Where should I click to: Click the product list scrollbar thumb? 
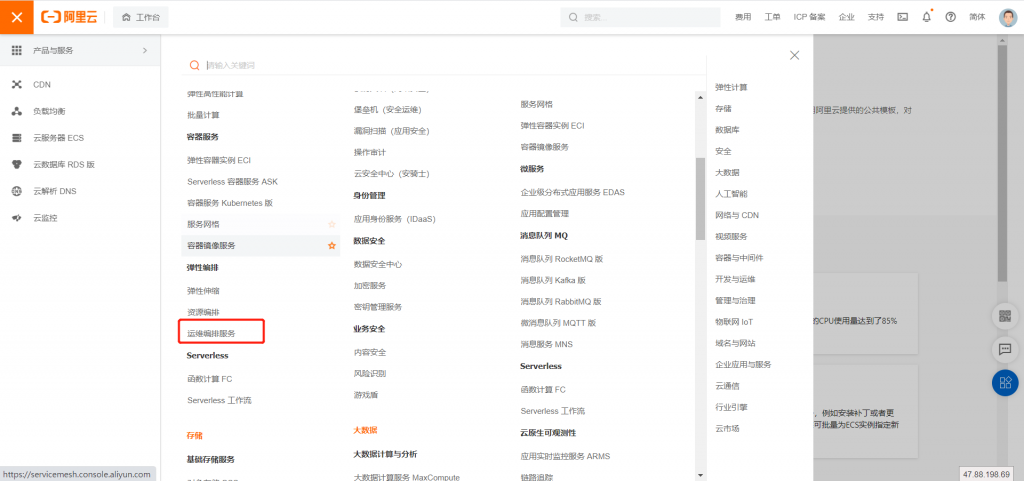point(700,199)
